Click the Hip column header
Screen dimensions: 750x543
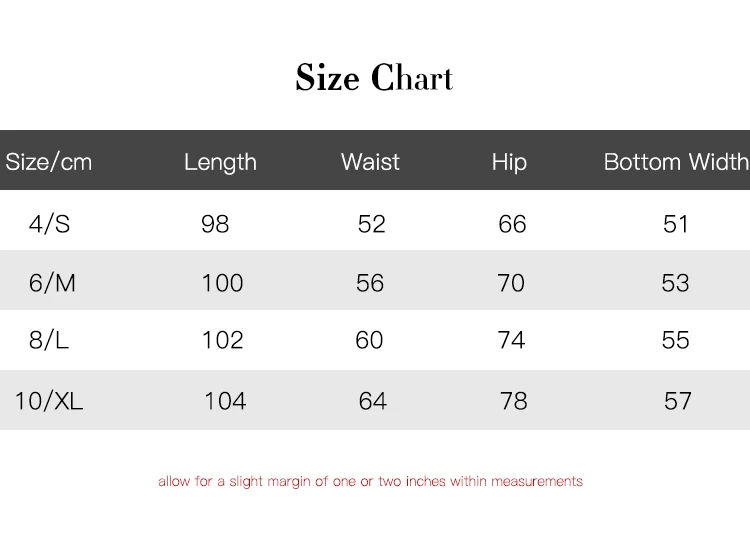pos(509,162)
